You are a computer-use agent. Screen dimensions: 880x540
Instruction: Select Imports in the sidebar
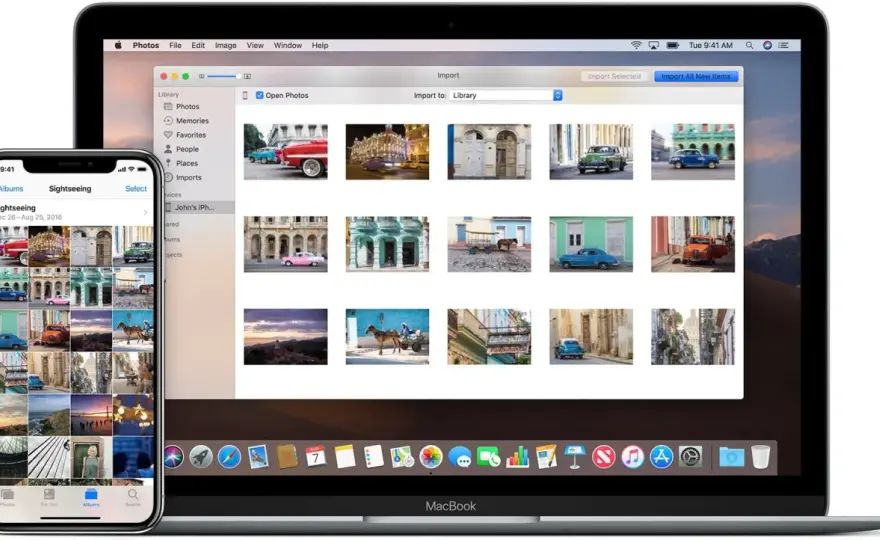(x=189, y=177)
